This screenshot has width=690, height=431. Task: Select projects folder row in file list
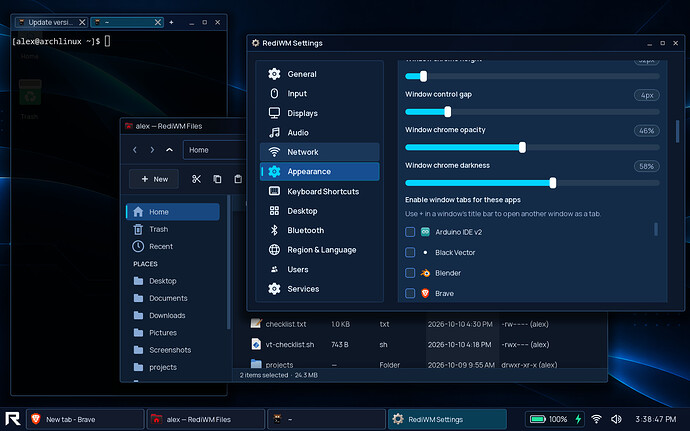pyautogui.click(x=420, y=364)
